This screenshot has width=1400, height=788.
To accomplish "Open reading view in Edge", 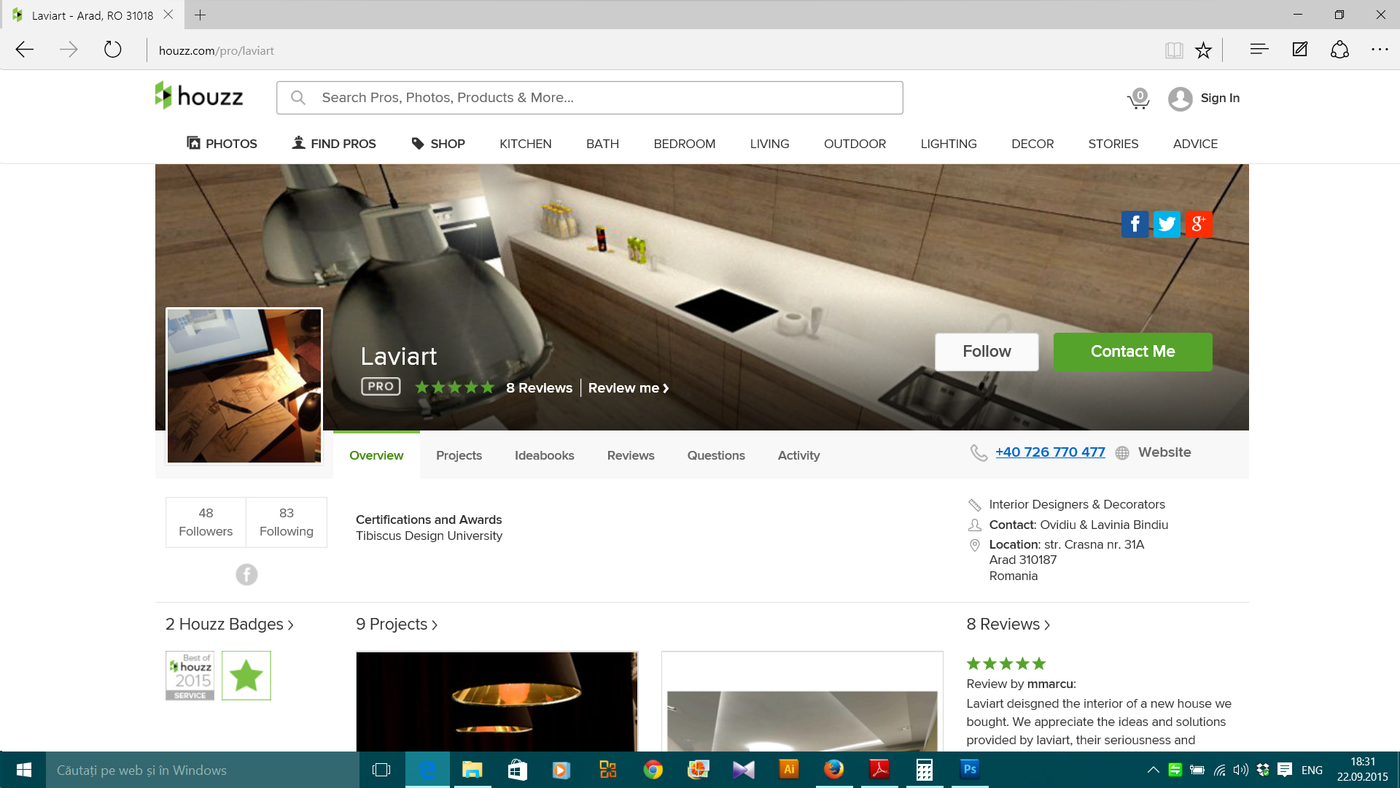I will [1174, 50].
